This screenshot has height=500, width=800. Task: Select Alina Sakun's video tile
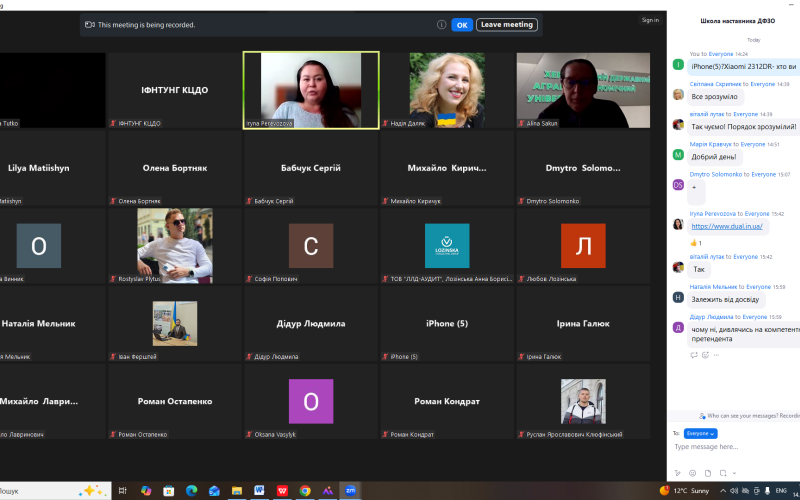click(x=583, y=90)
